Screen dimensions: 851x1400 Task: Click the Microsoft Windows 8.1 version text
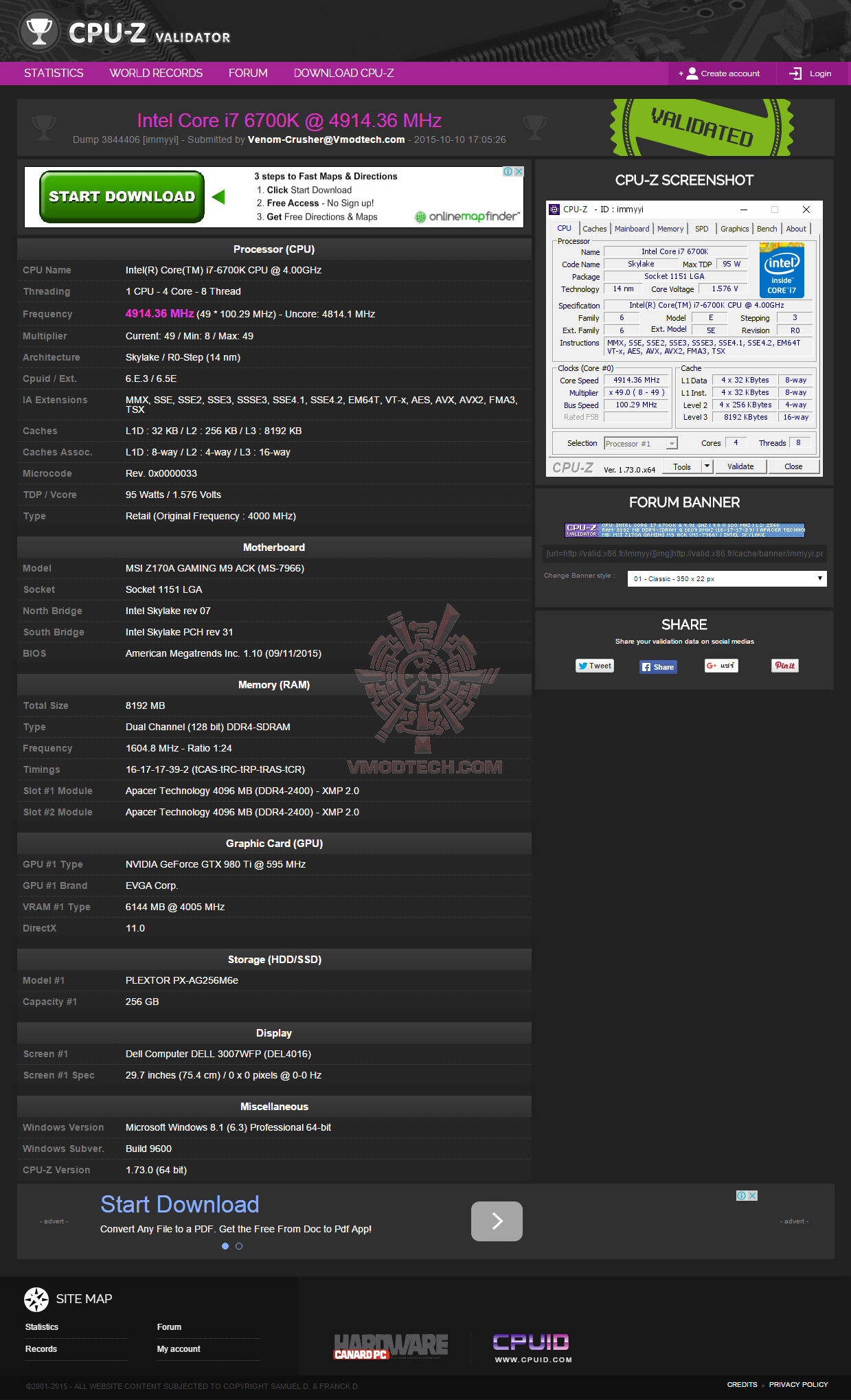[x=228, y=1127]
